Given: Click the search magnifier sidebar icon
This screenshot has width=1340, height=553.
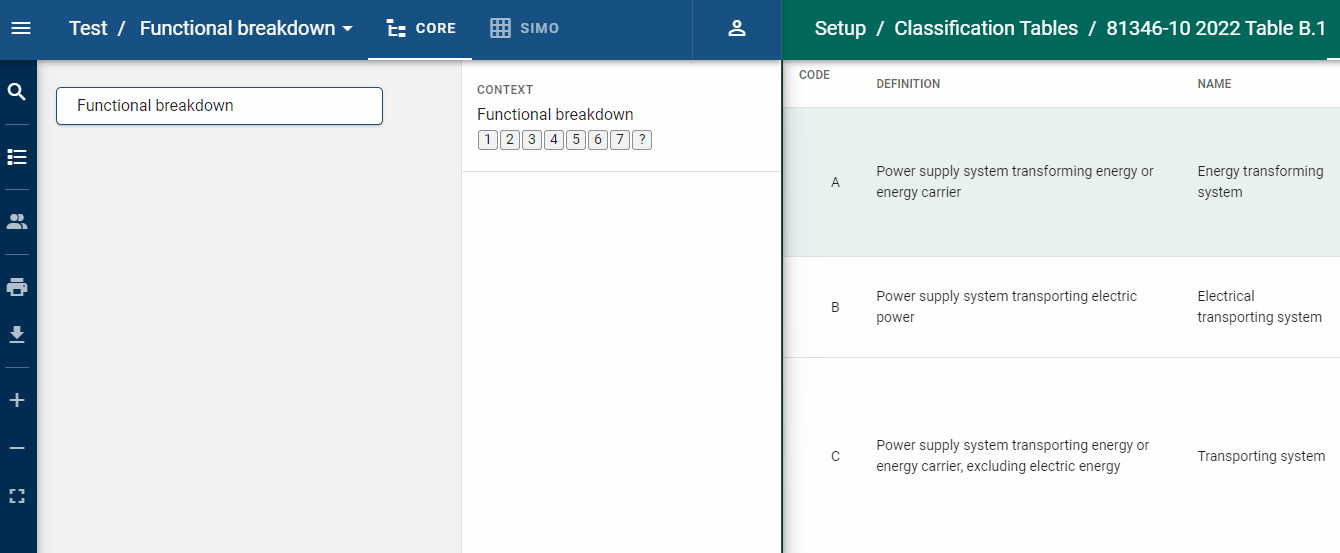Looking at the screenshot, I should (17, 92).
